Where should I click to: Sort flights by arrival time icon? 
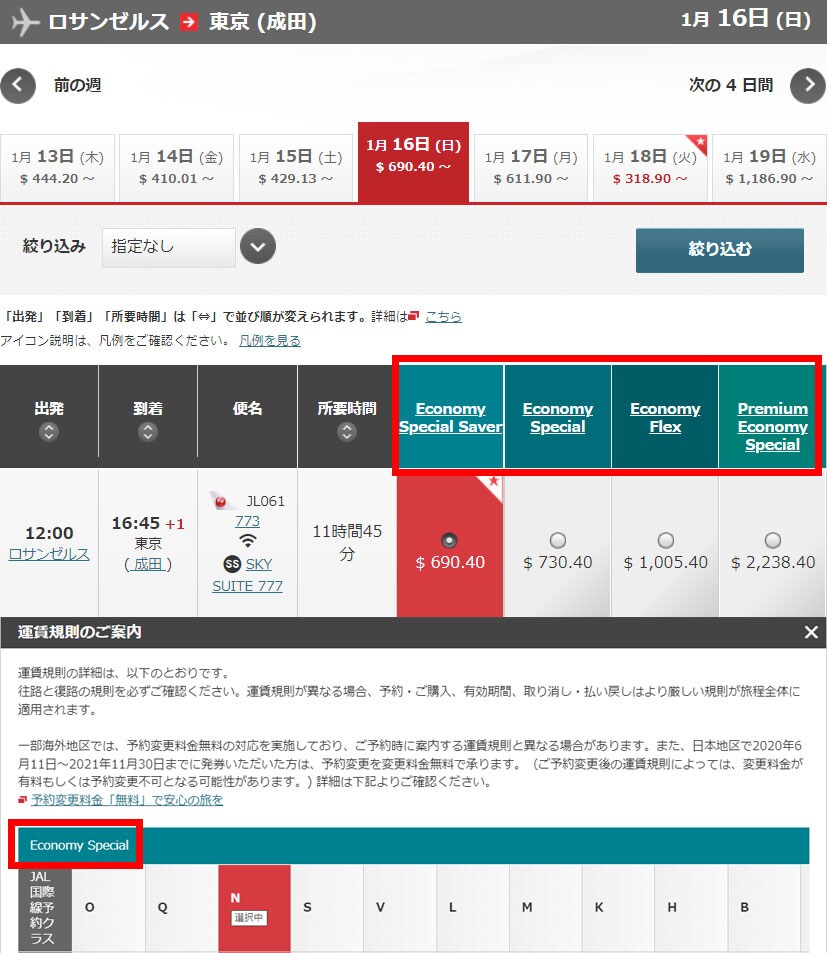(148, 432)
